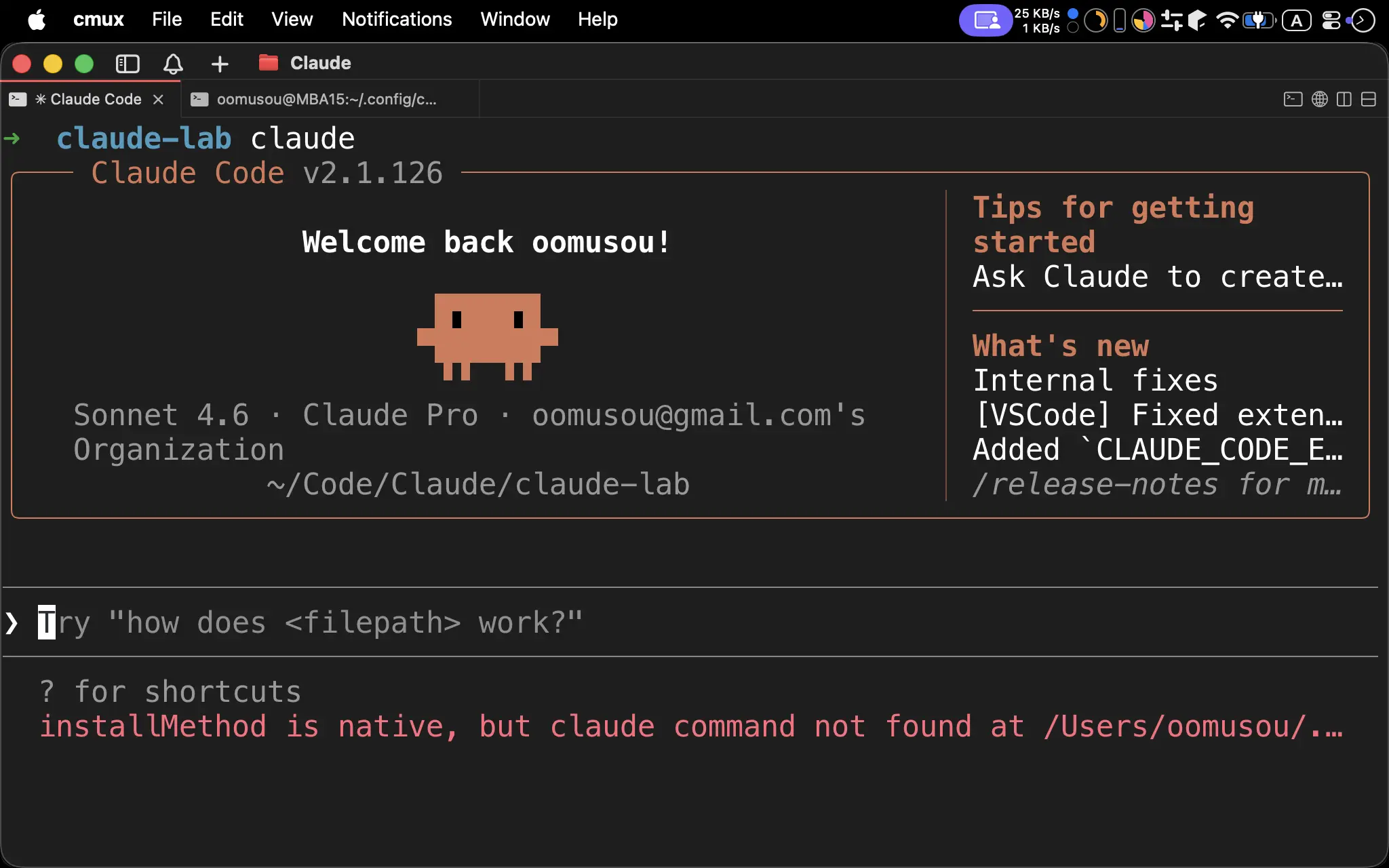
Task: Click the "What's new" heading
Action: [x=1061, y=346]
